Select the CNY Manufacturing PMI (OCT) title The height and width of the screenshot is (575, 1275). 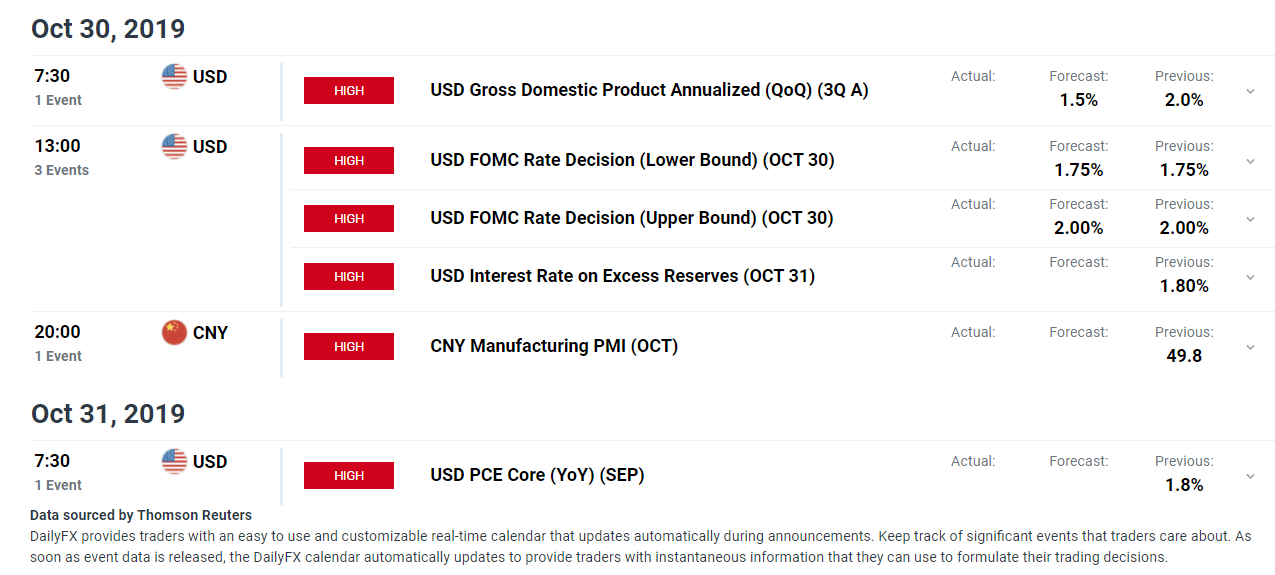pos(554,346)
